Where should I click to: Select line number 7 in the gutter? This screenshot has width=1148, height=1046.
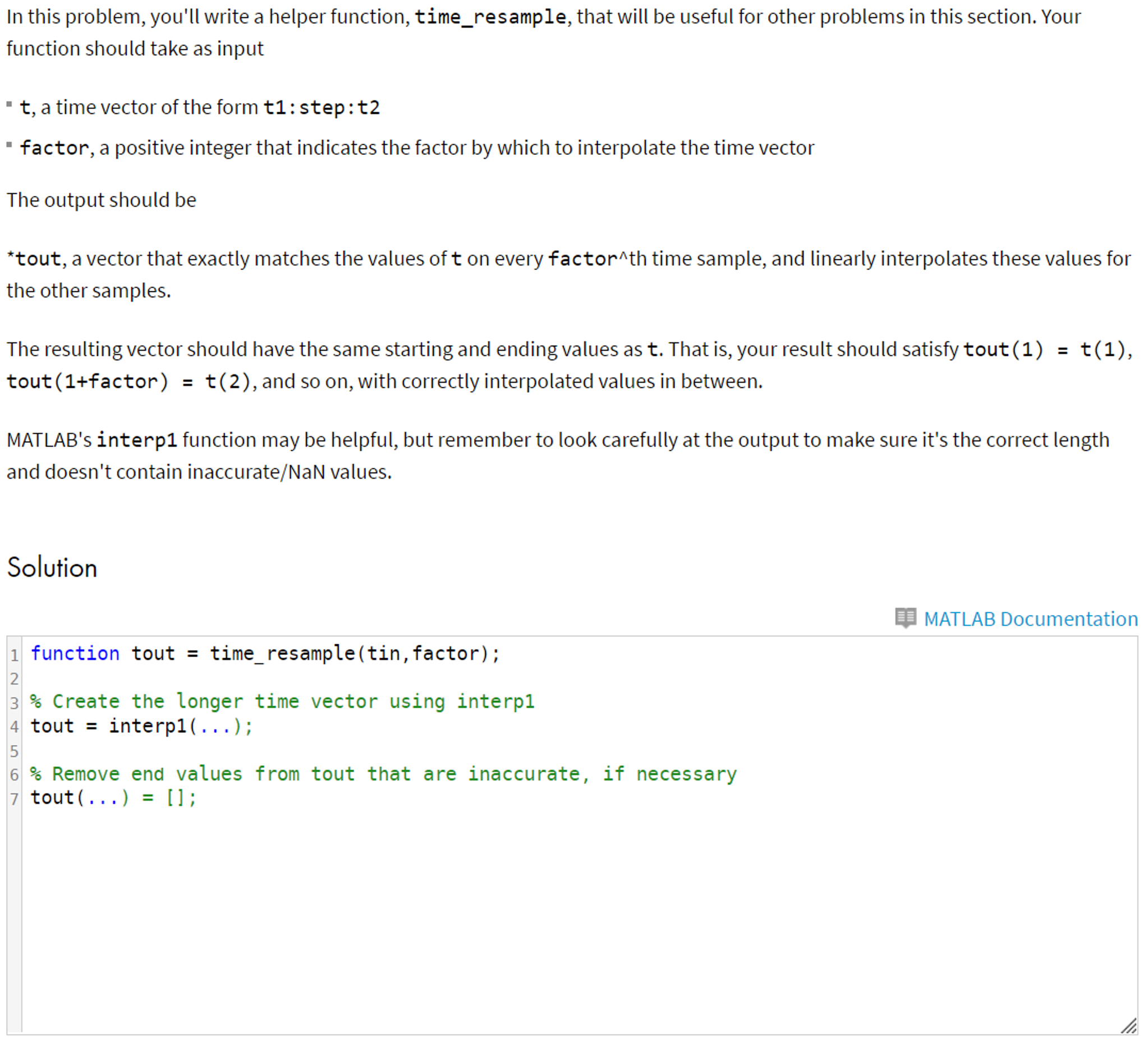(x=13, y=797)
